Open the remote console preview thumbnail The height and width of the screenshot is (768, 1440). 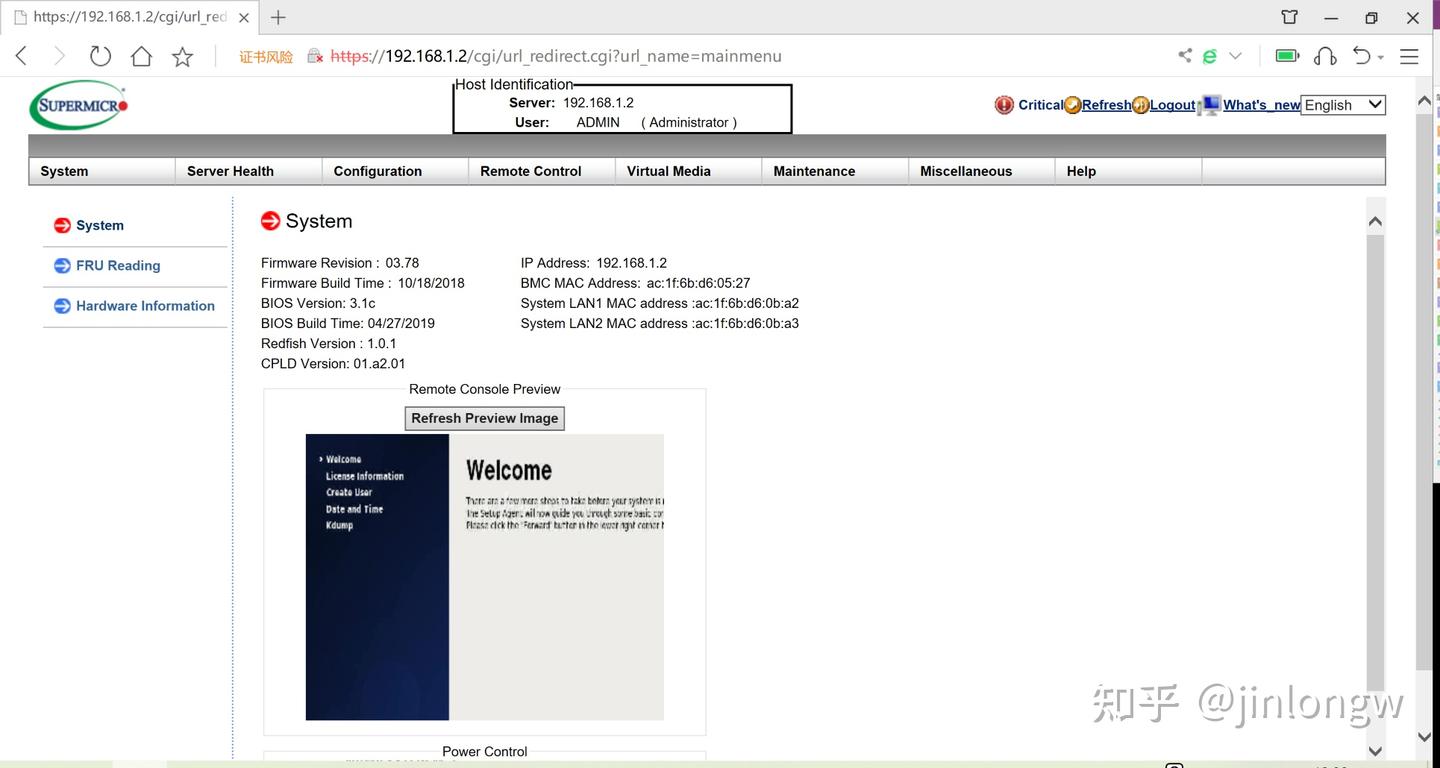tap(485, 577)
